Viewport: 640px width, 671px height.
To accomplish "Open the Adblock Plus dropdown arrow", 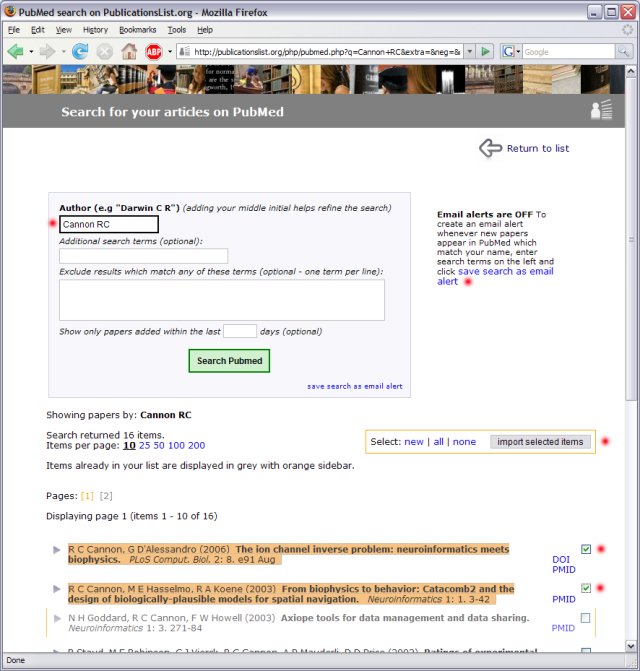I will click(170, 51).
